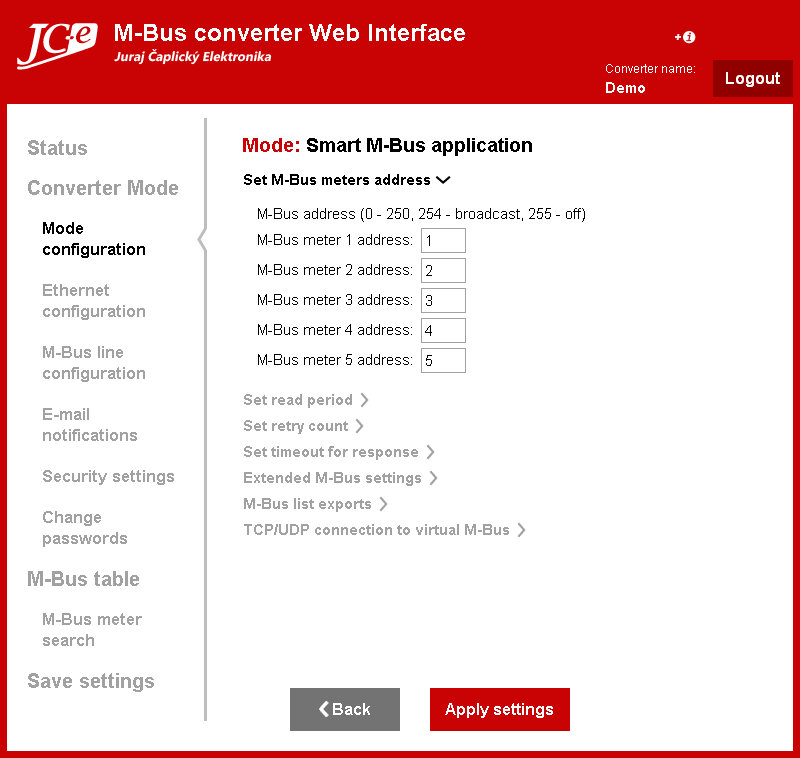Go to M-Bus line configuration page
Viewport: 800px width, 758px height.
pyautogui.click(x=93, y=363)
